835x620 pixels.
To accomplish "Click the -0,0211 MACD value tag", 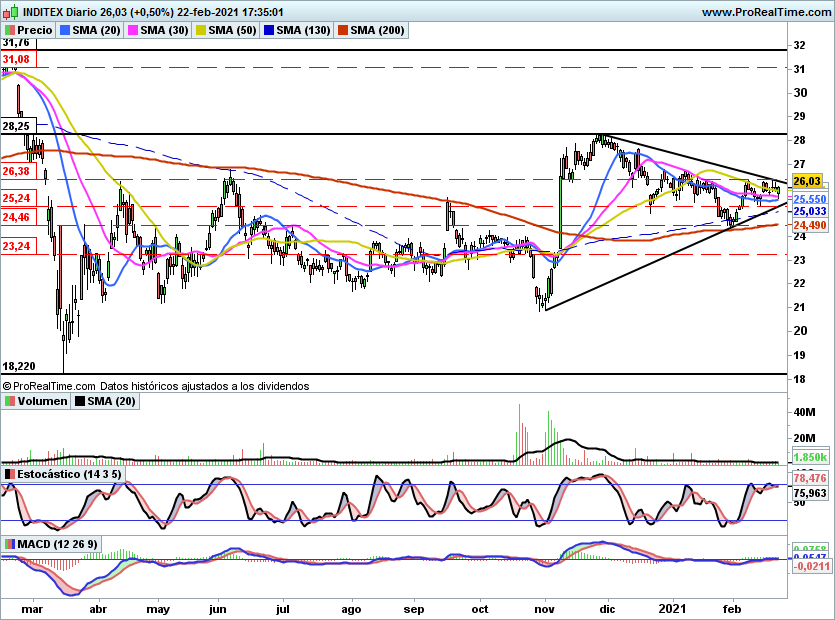I will (811, 566).
